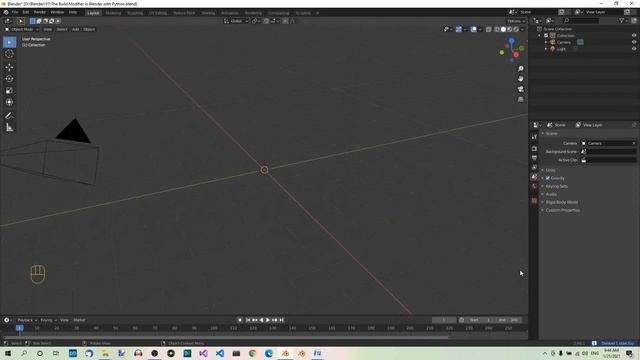Image resolution: width=640 pixels, height=360 pixels.
Task: Toggle camera view icon in viewport
Action: [520, 89]
